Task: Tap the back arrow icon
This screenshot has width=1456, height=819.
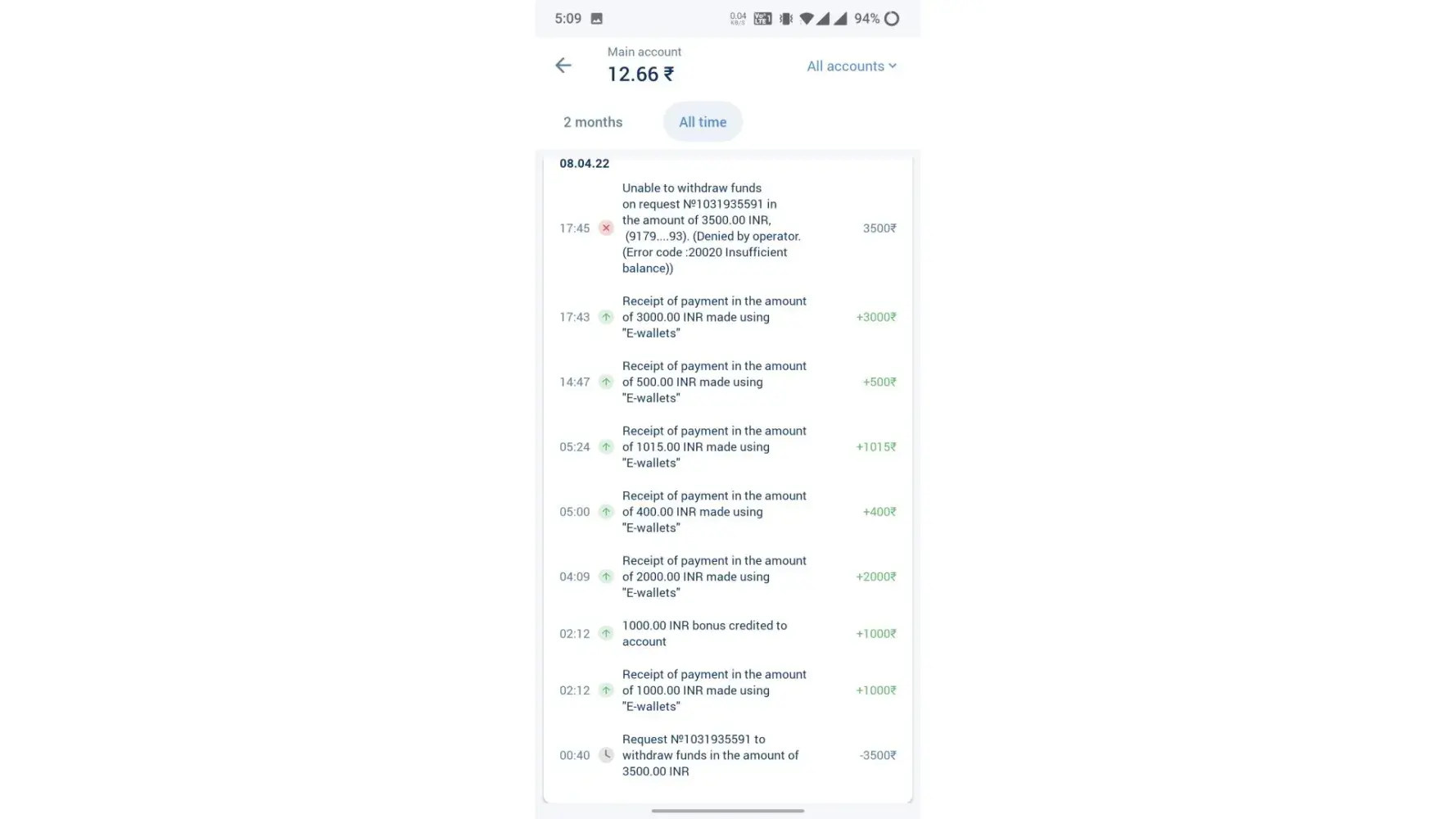Action: point(563,66)
